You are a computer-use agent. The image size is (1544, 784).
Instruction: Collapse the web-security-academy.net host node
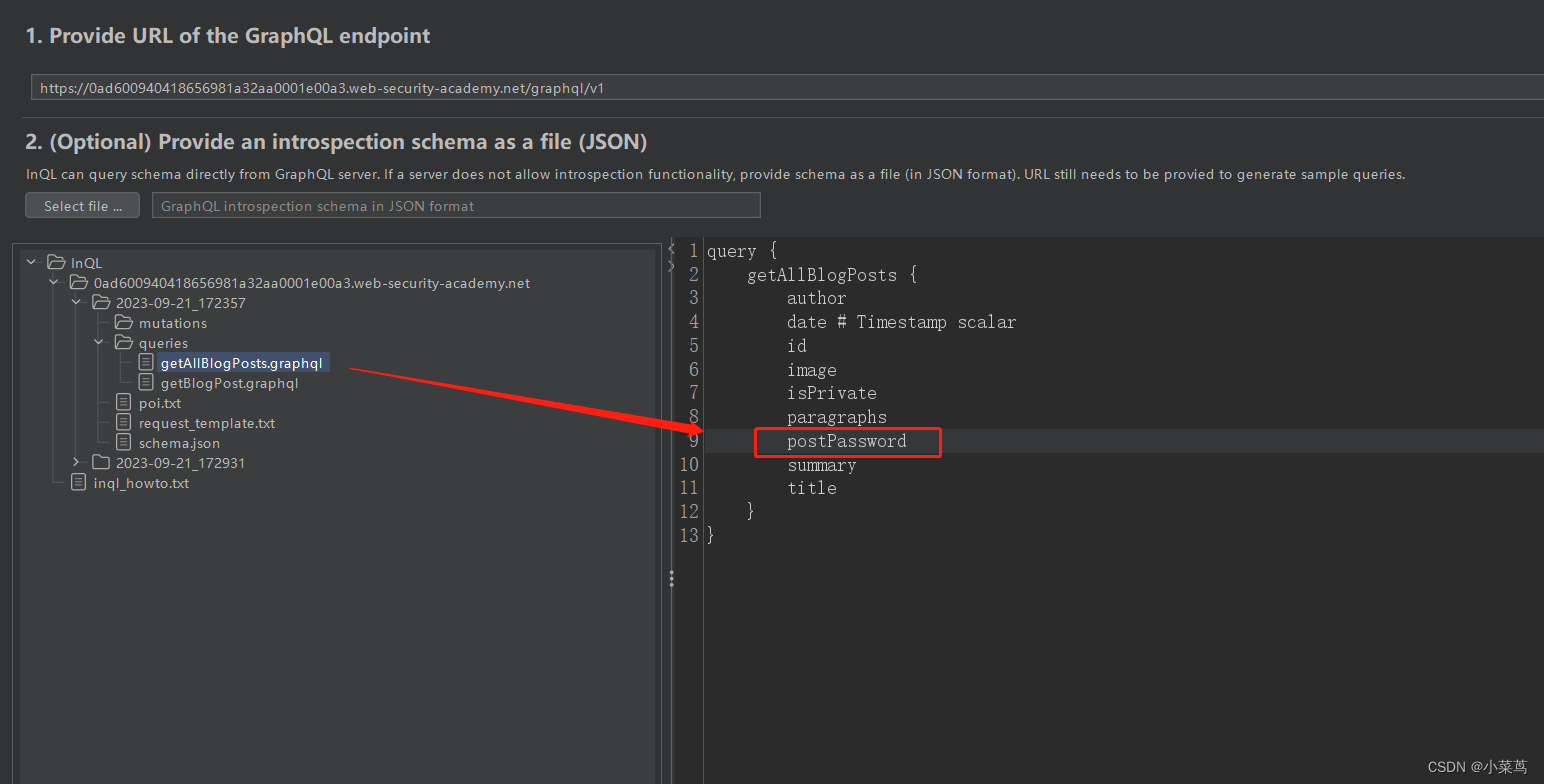pos(55,282)
